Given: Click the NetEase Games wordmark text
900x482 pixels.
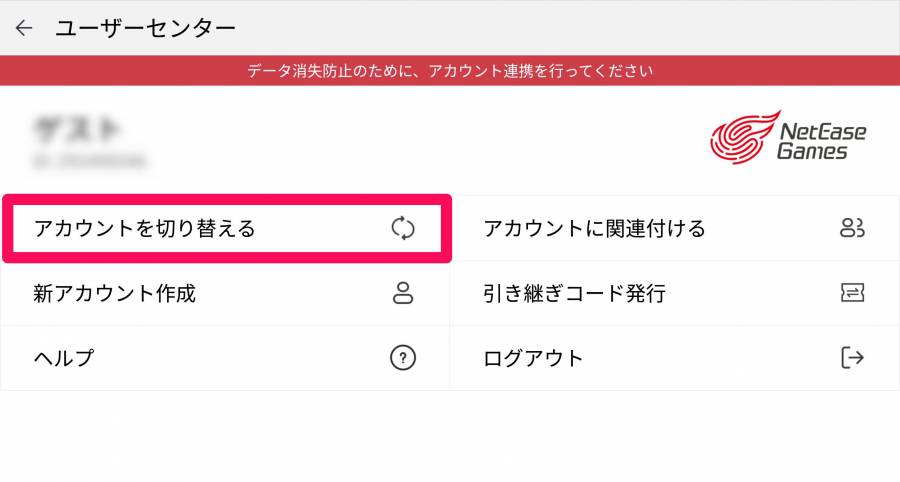Looking at the screenshot, I should 821,141.
